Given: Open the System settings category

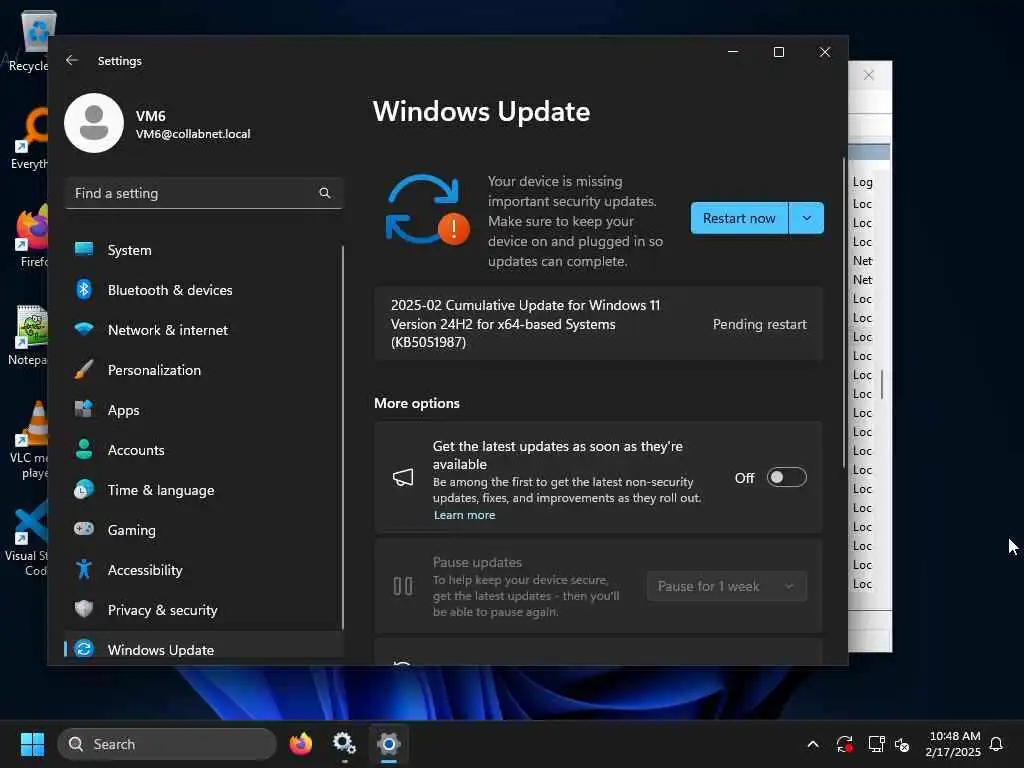Looking at the screenshot, I should (x=204, y=249).
